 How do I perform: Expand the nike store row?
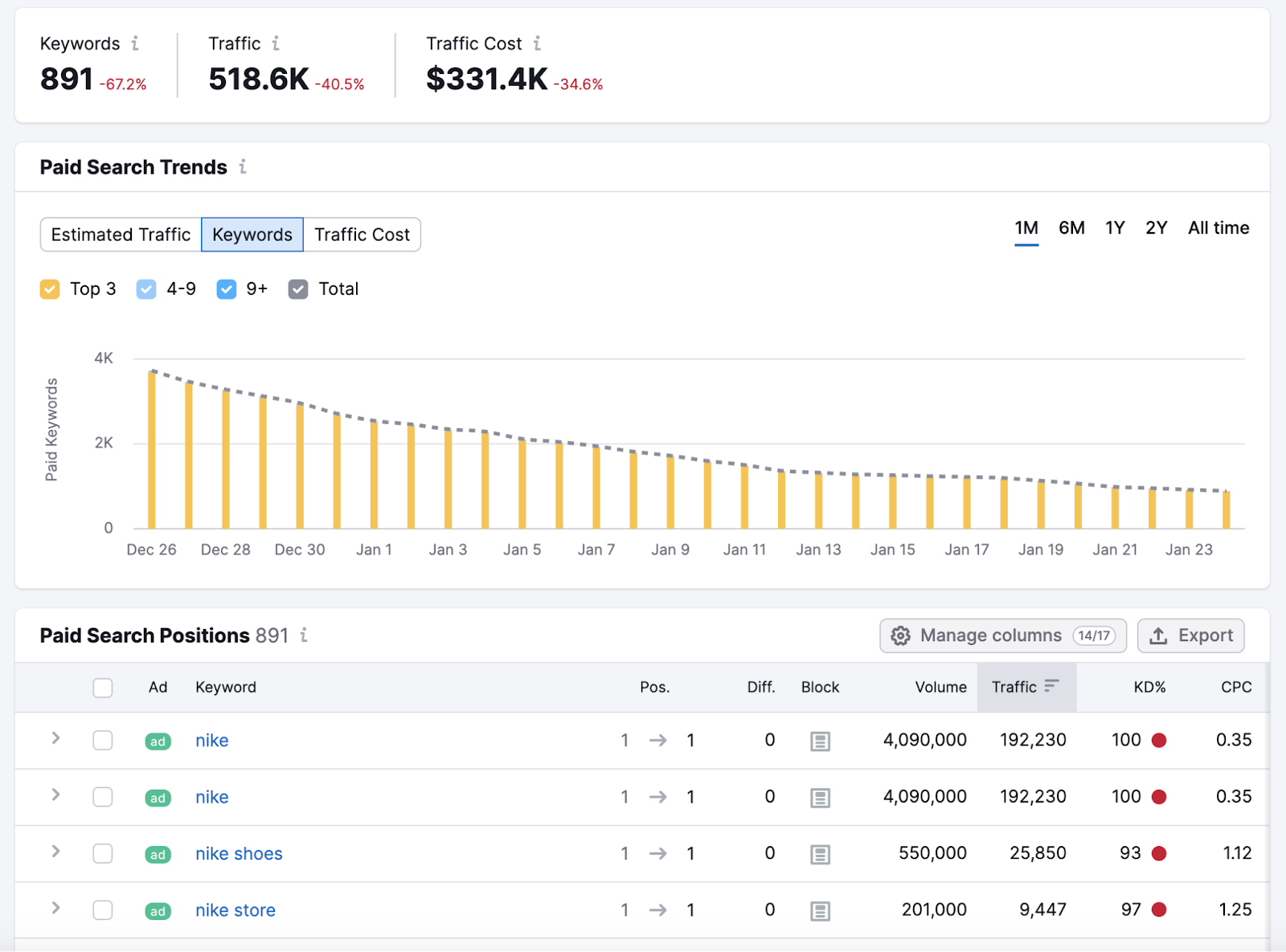point(55,909)
